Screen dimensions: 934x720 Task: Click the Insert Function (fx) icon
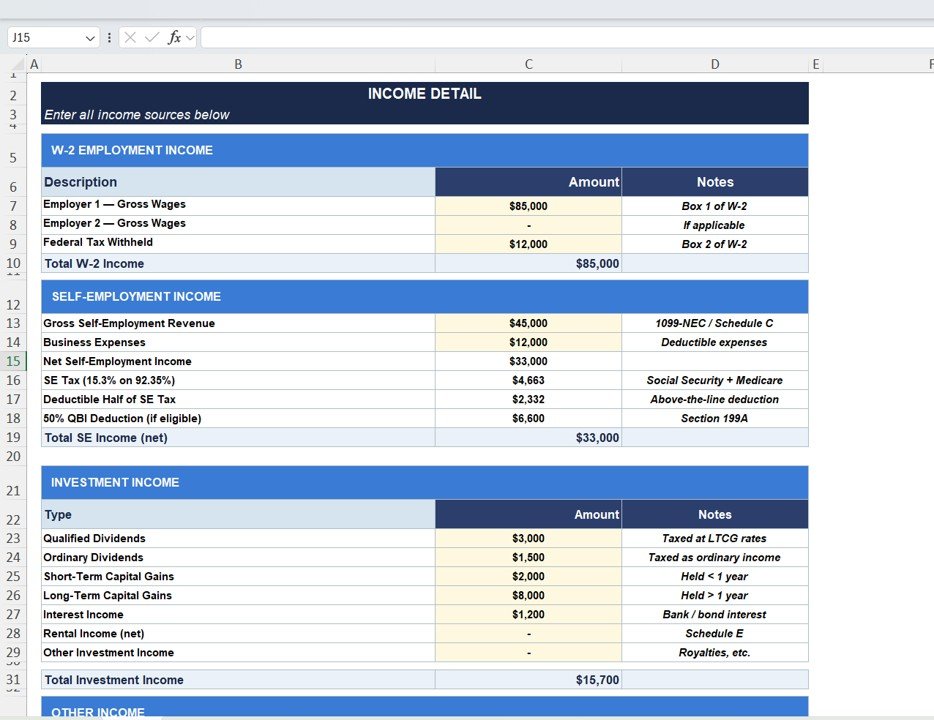(x=174, y=37)
